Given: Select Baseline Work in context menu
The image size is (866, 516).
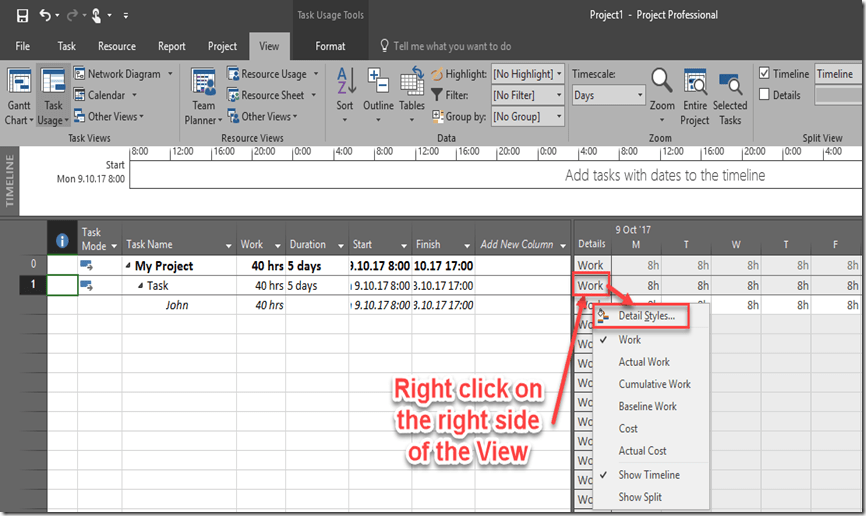Looking at the screenshot, I should click(x=647, y=406).
